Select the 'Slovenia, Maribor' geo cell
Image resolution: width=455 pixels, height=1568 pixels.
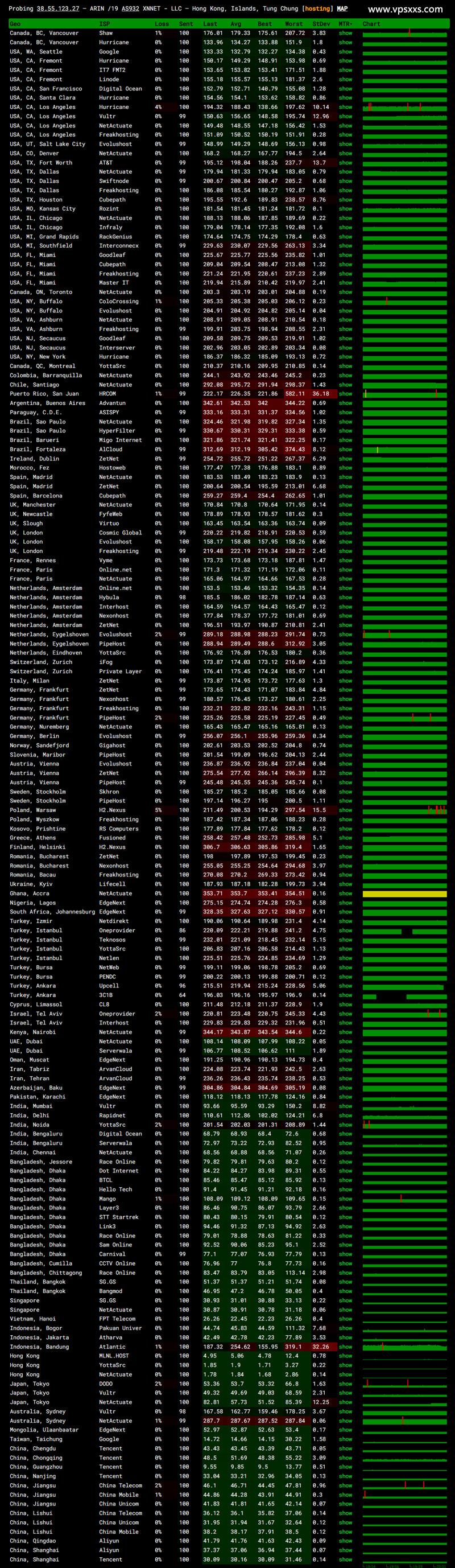(37, 755)
